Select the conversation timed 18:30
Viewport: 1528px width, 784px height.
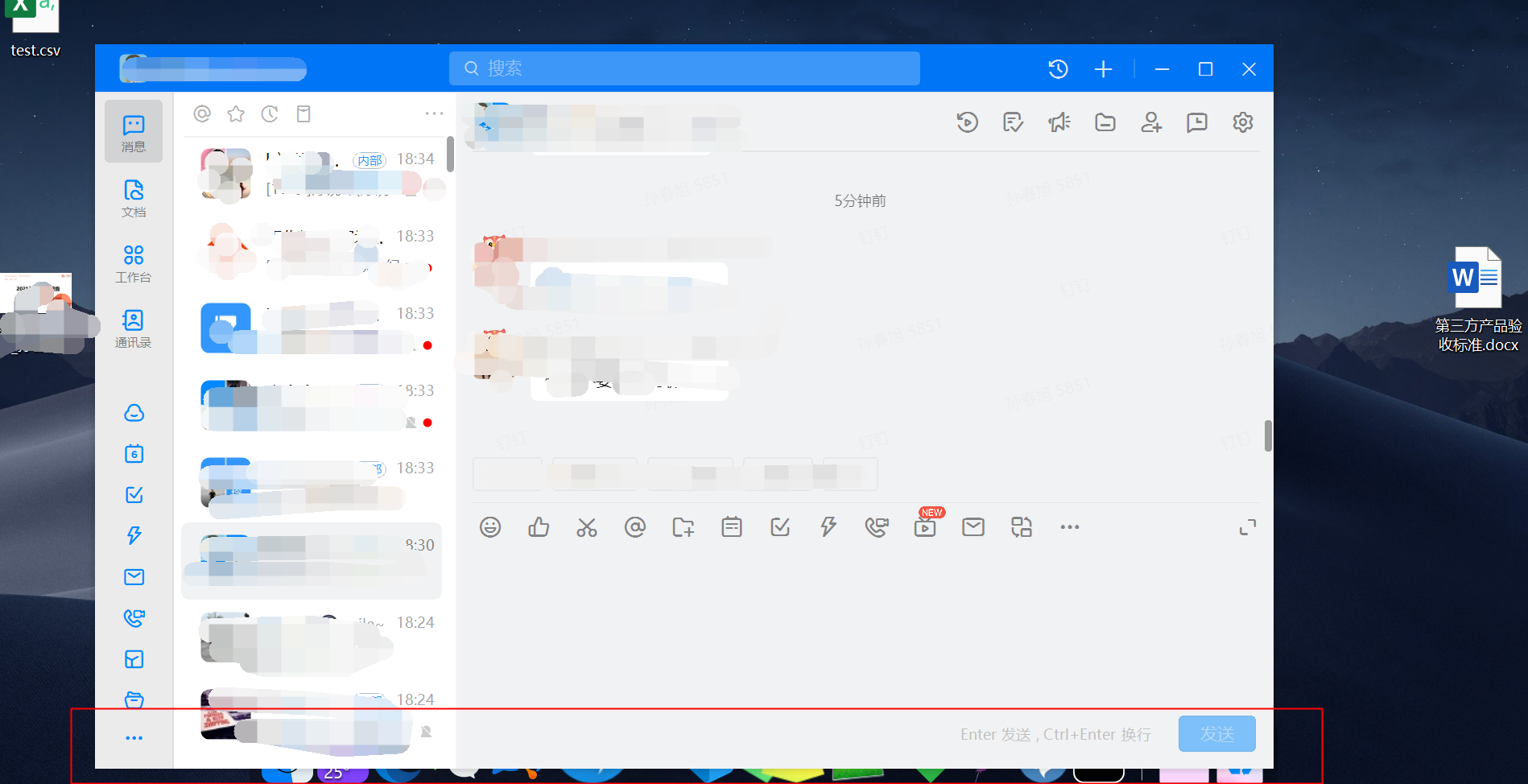(x=312, y=561)
